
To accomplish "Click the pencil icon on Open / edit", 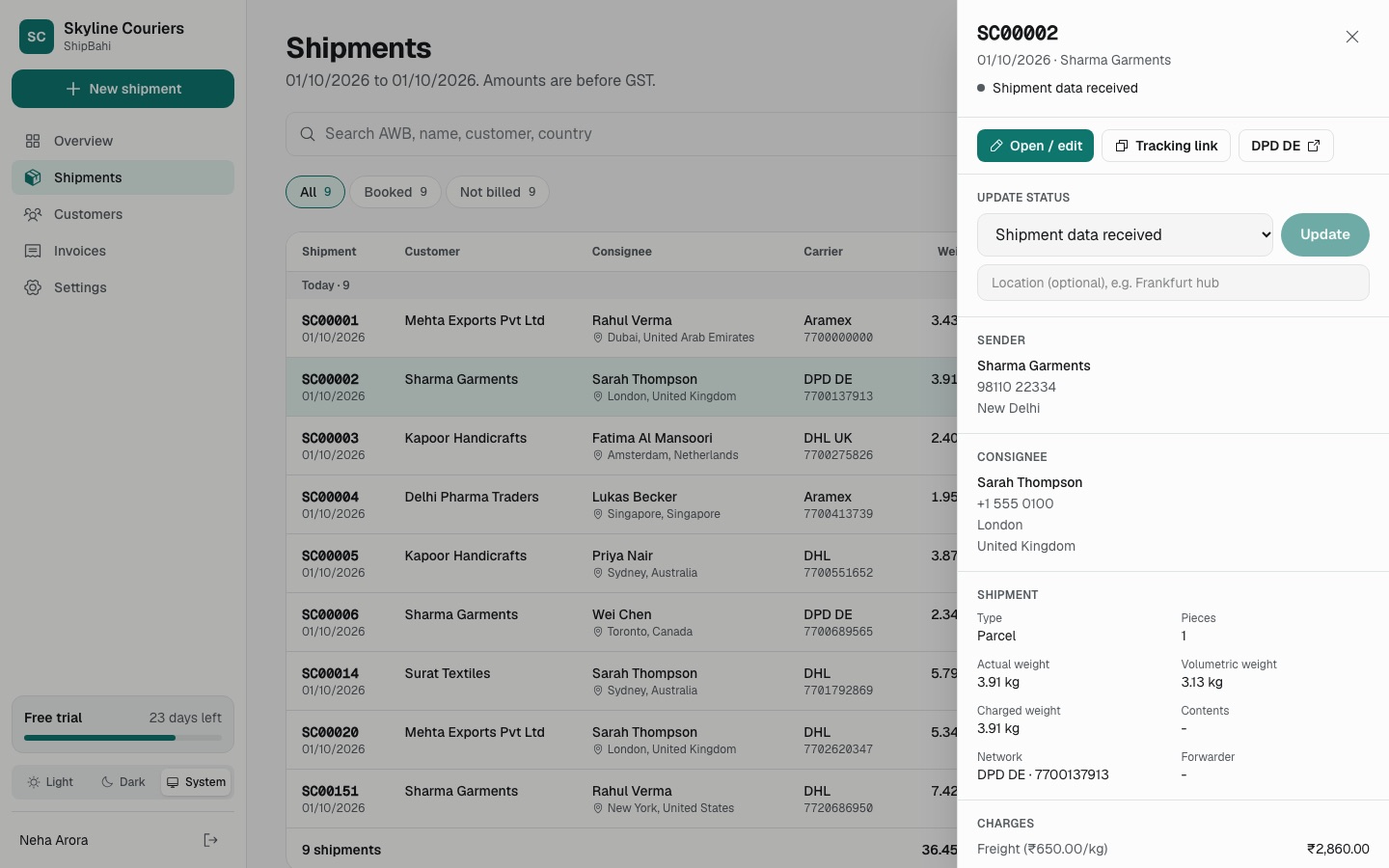I will point(996,146).
